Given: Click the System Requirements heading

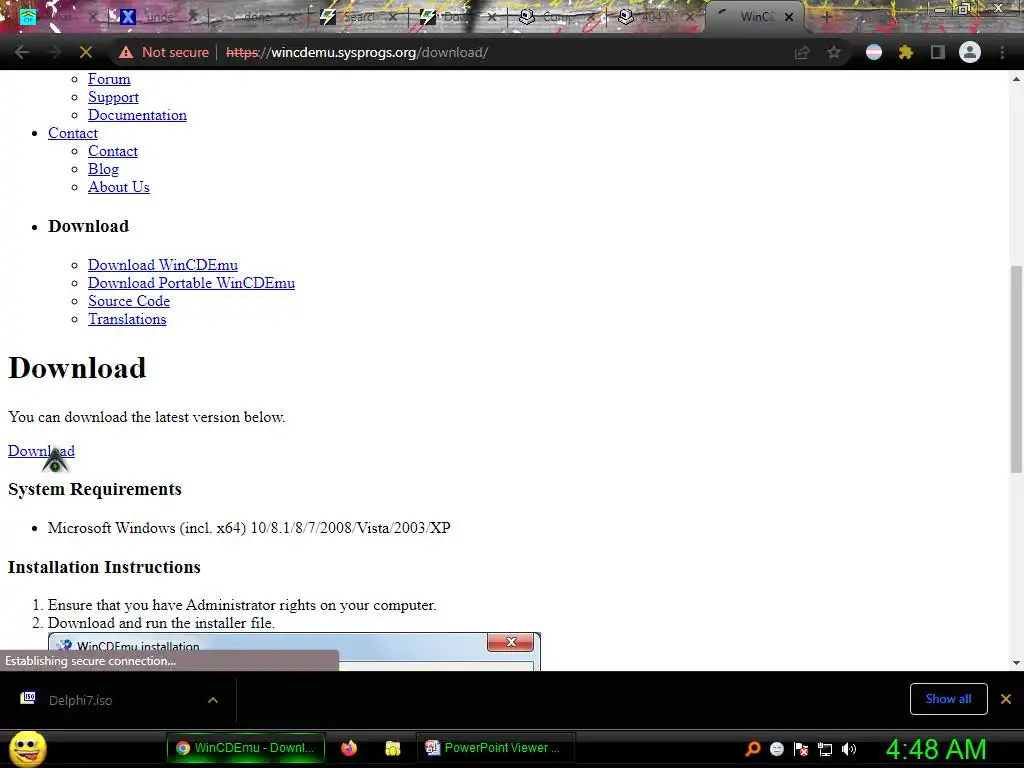Looking at the screenshot, I should (95, 489).
